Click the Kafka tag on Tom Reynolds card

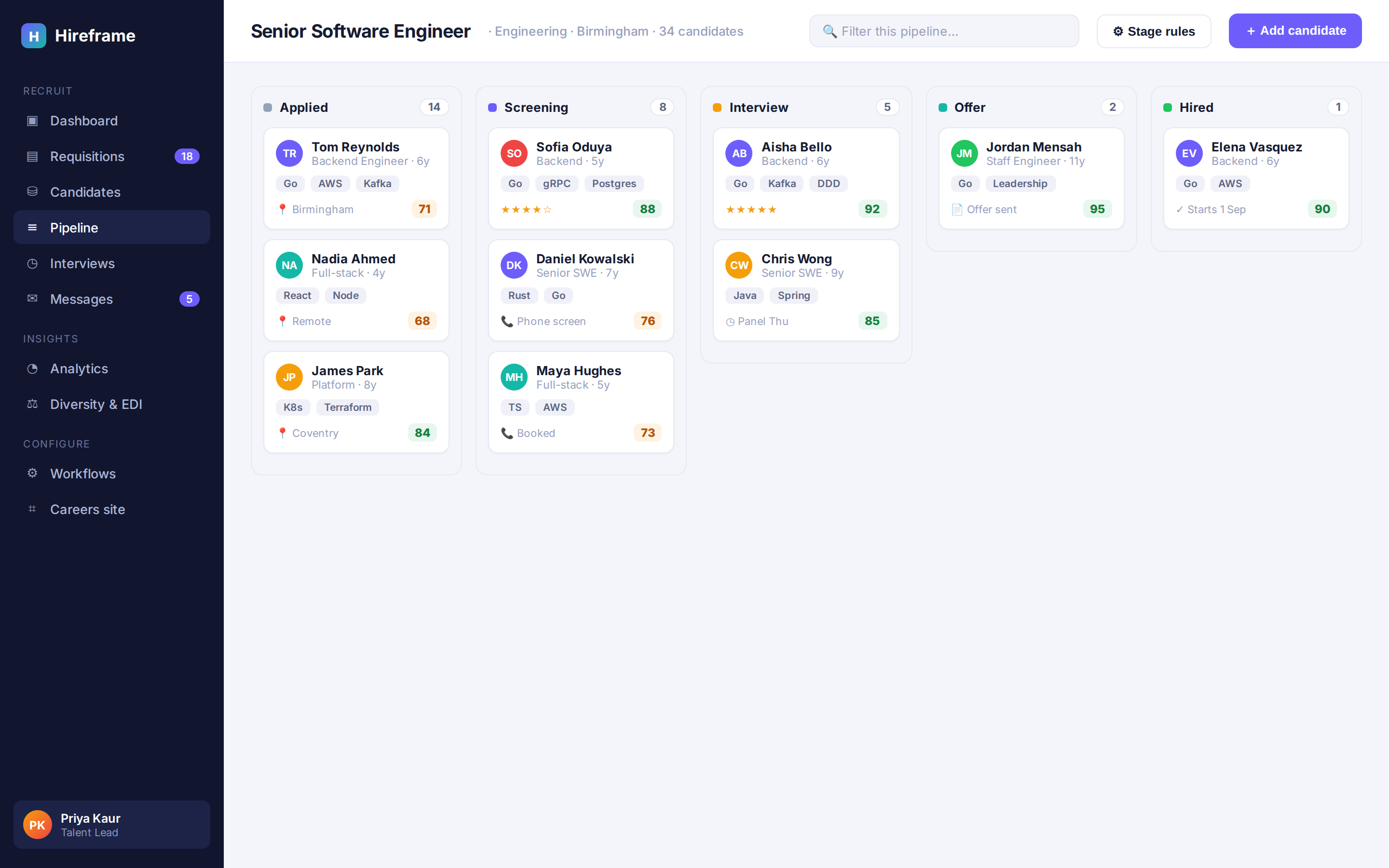pyautogui.click(x=377, y=184)
